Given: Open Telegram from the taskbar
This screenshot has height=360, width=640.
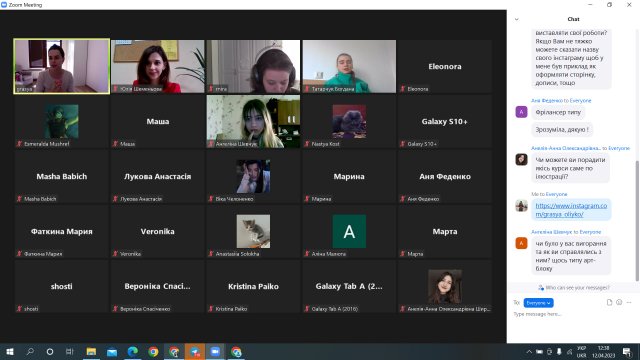Looking at the screenshot, I should [195, 351].
